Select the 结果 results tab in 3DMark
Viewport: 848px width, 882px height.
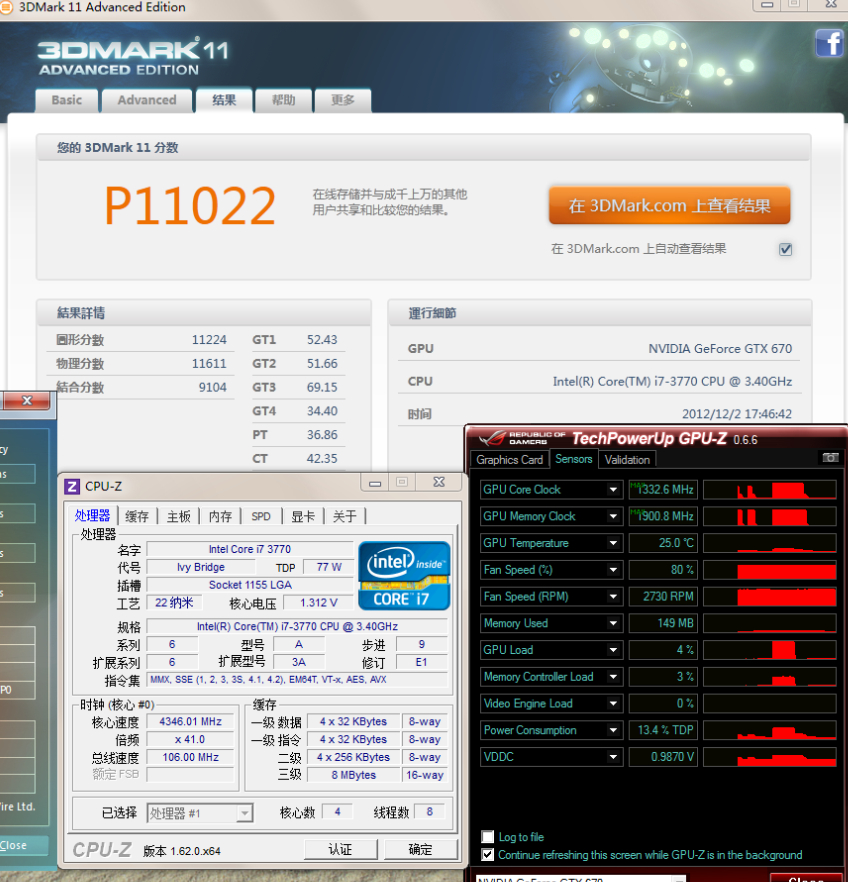coord(224,100)
